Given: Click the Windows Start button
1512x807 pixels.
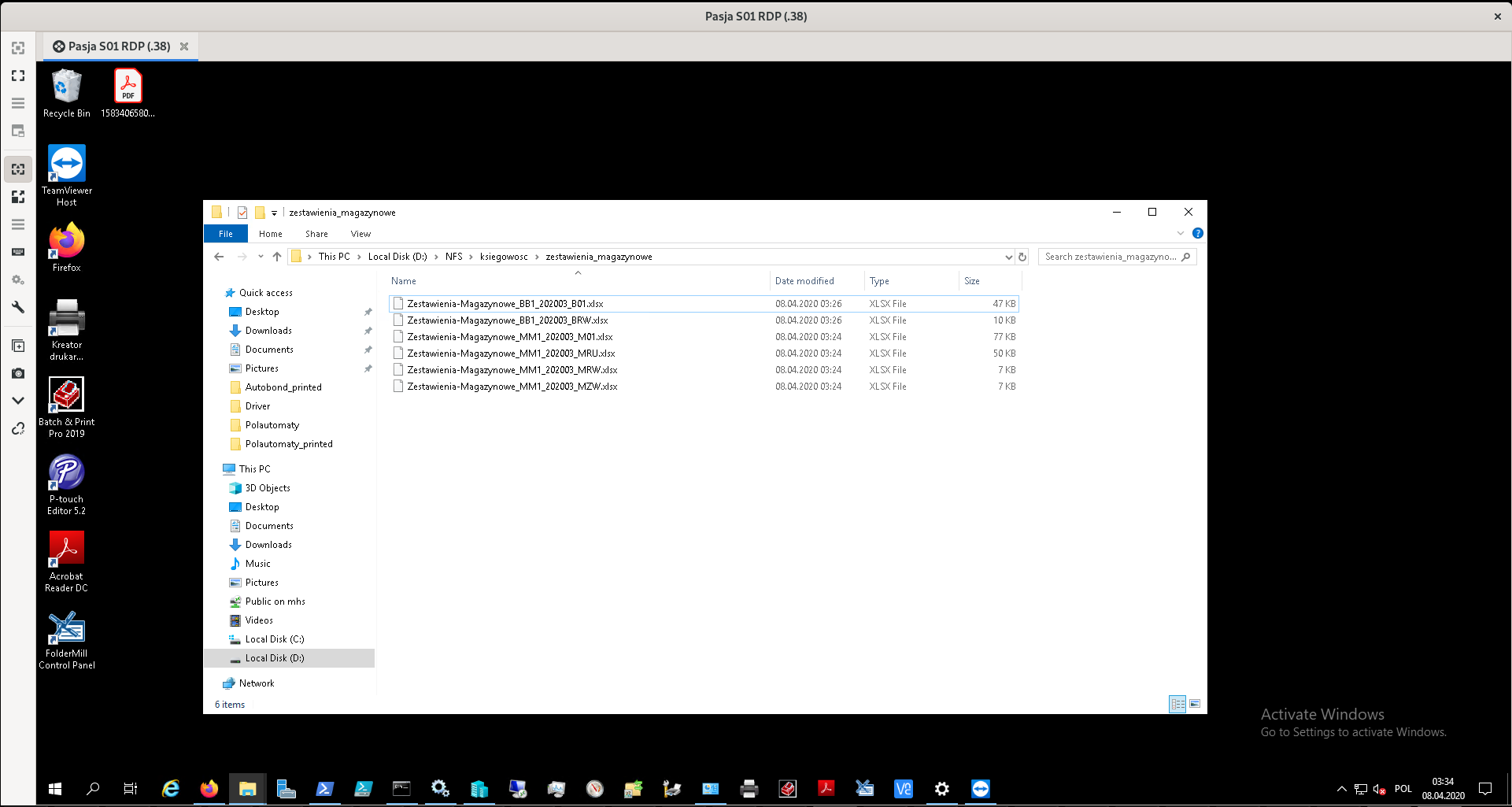Looking at the screenshot, I should point(55,788).
